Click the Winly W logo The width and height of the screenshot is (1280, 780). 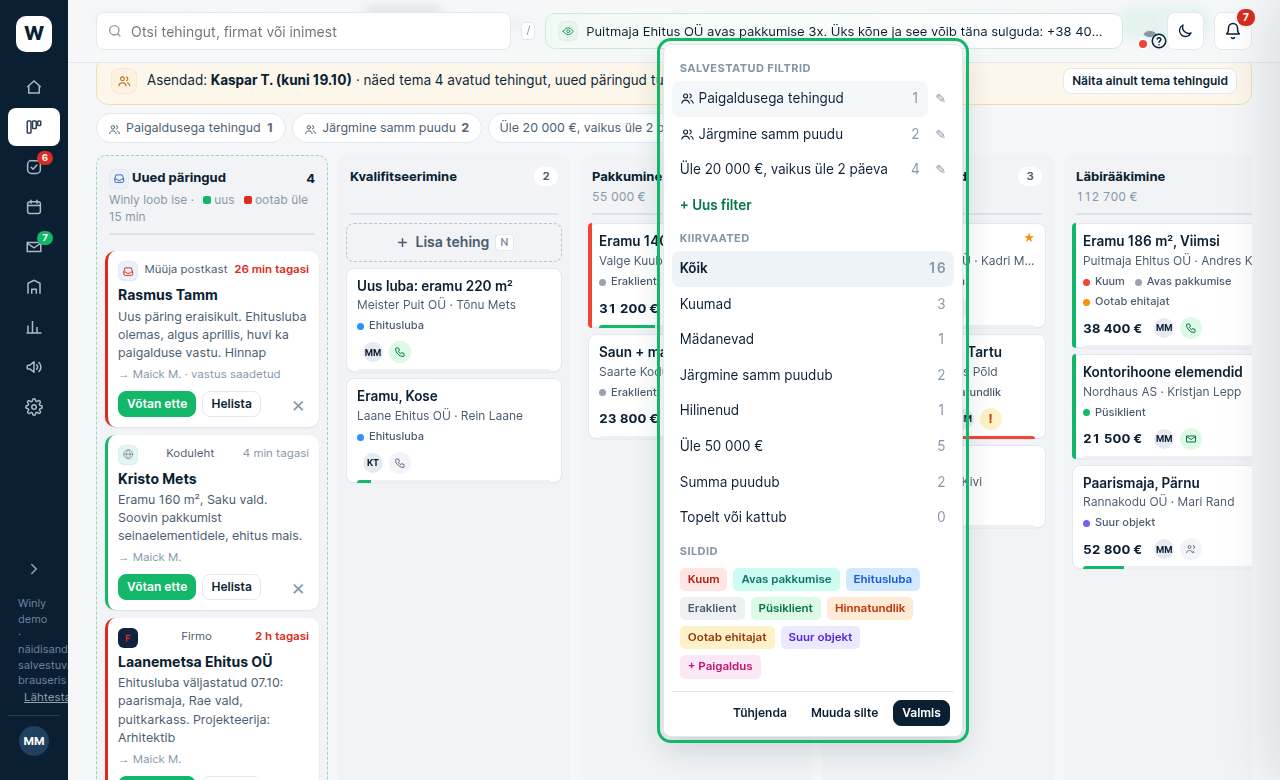pyautogui.click(x=34, y=34)
